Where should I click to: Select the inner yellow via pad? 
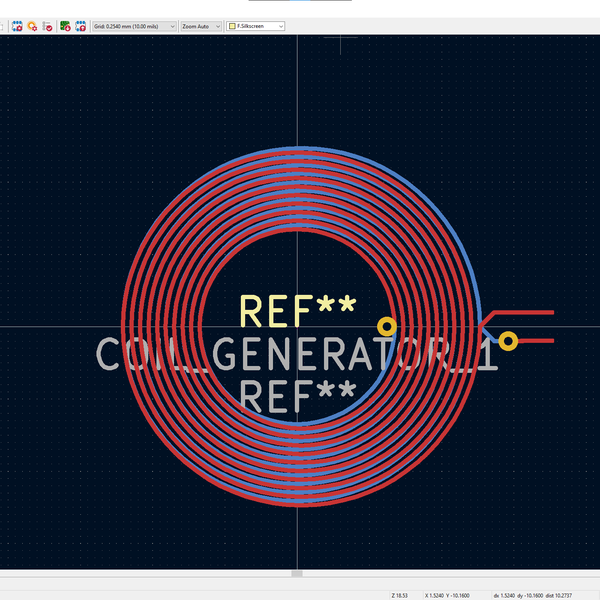click(387, 327)
